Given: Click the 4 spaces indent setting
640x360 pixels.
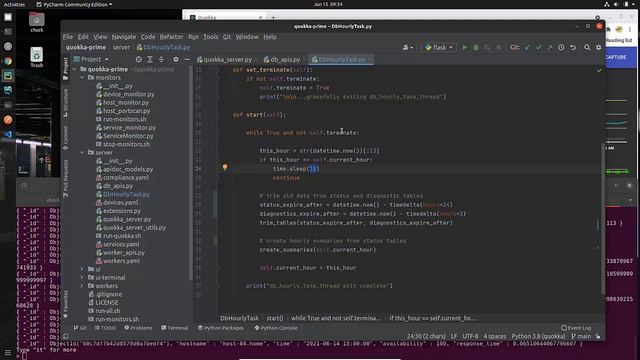Looking at the screenshot, I should coord(495,336).
